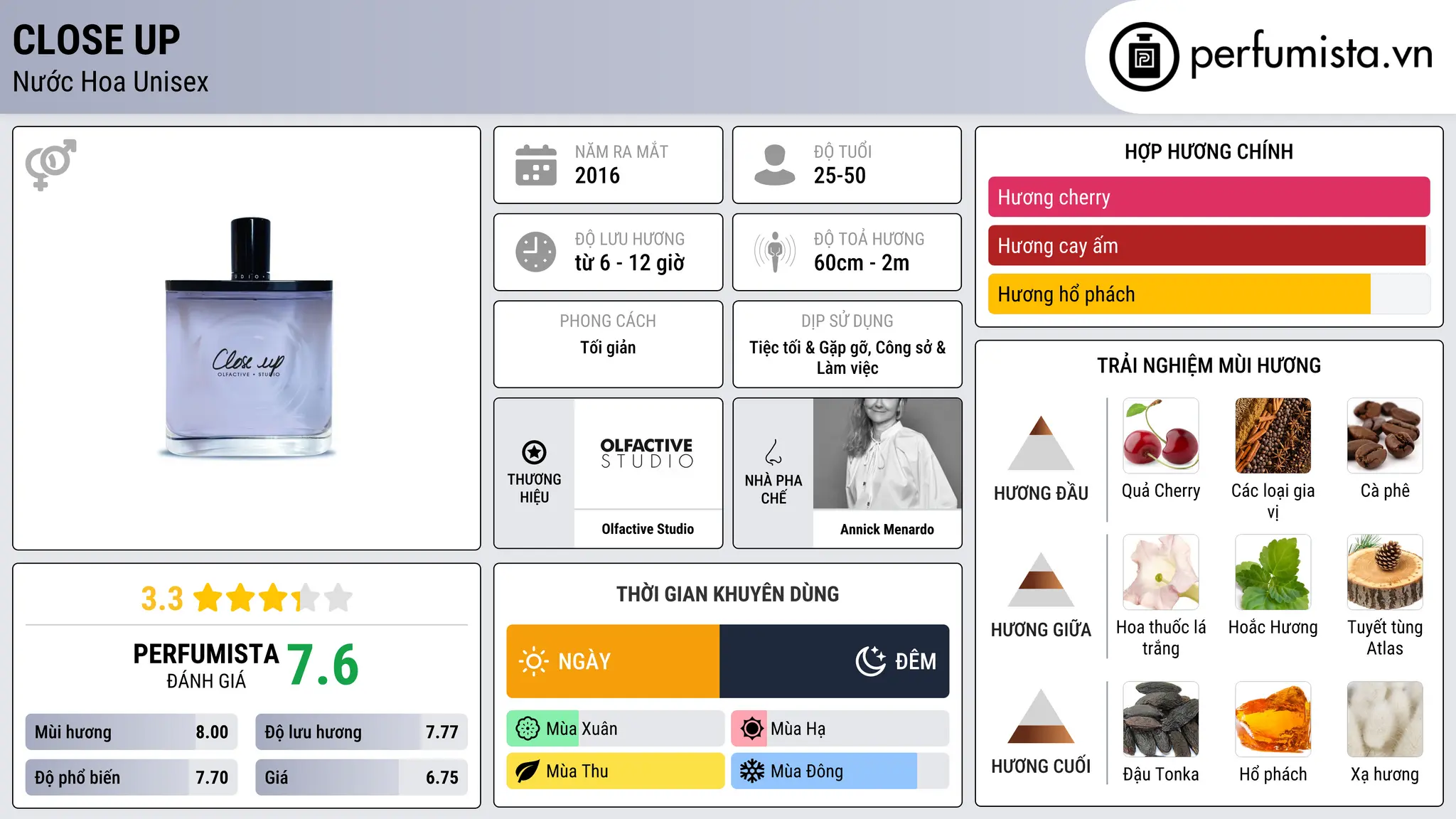The height and width of the screenshot is (819, 1456).
Task: View the Đậu Tonka note image
Action: [x=1161, y=719]
